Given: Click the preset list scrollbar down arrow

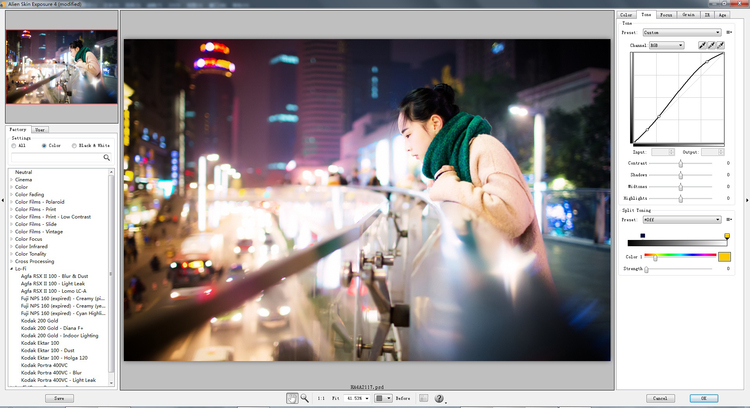Looking at the screenshot, I should [x=111, y=383].
